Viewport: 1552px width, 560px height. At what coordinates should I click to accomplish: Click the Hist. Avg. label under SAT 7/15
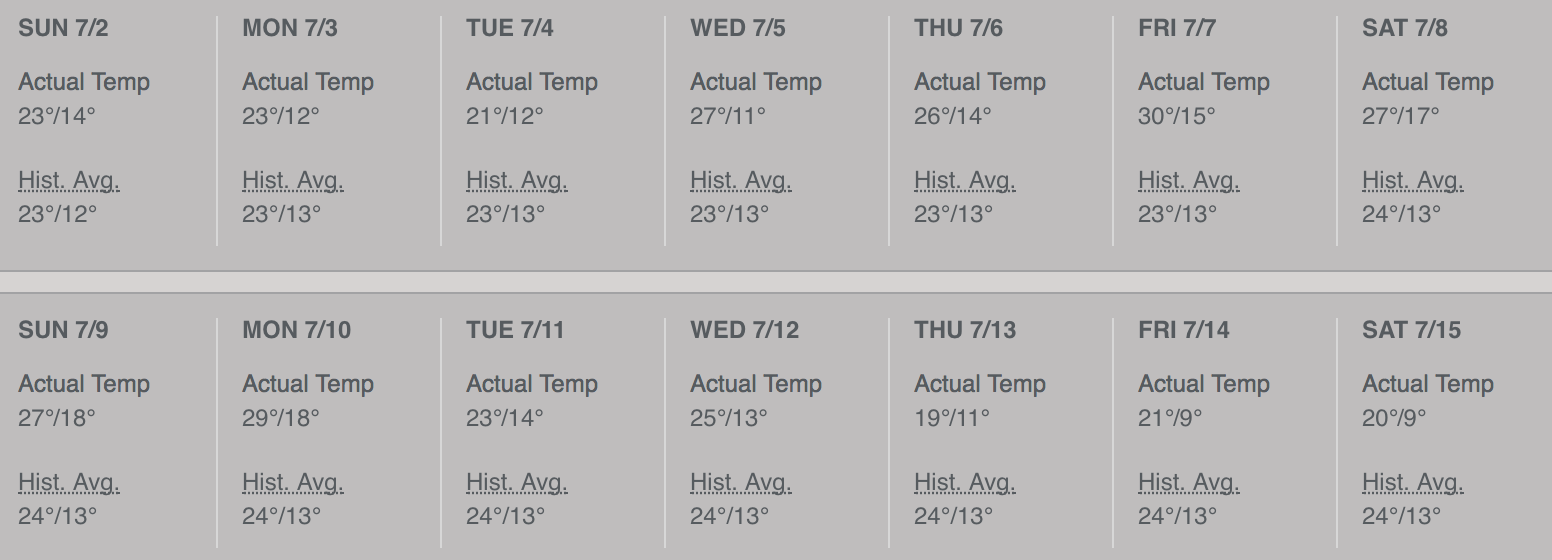click(x=1413, y=483)
